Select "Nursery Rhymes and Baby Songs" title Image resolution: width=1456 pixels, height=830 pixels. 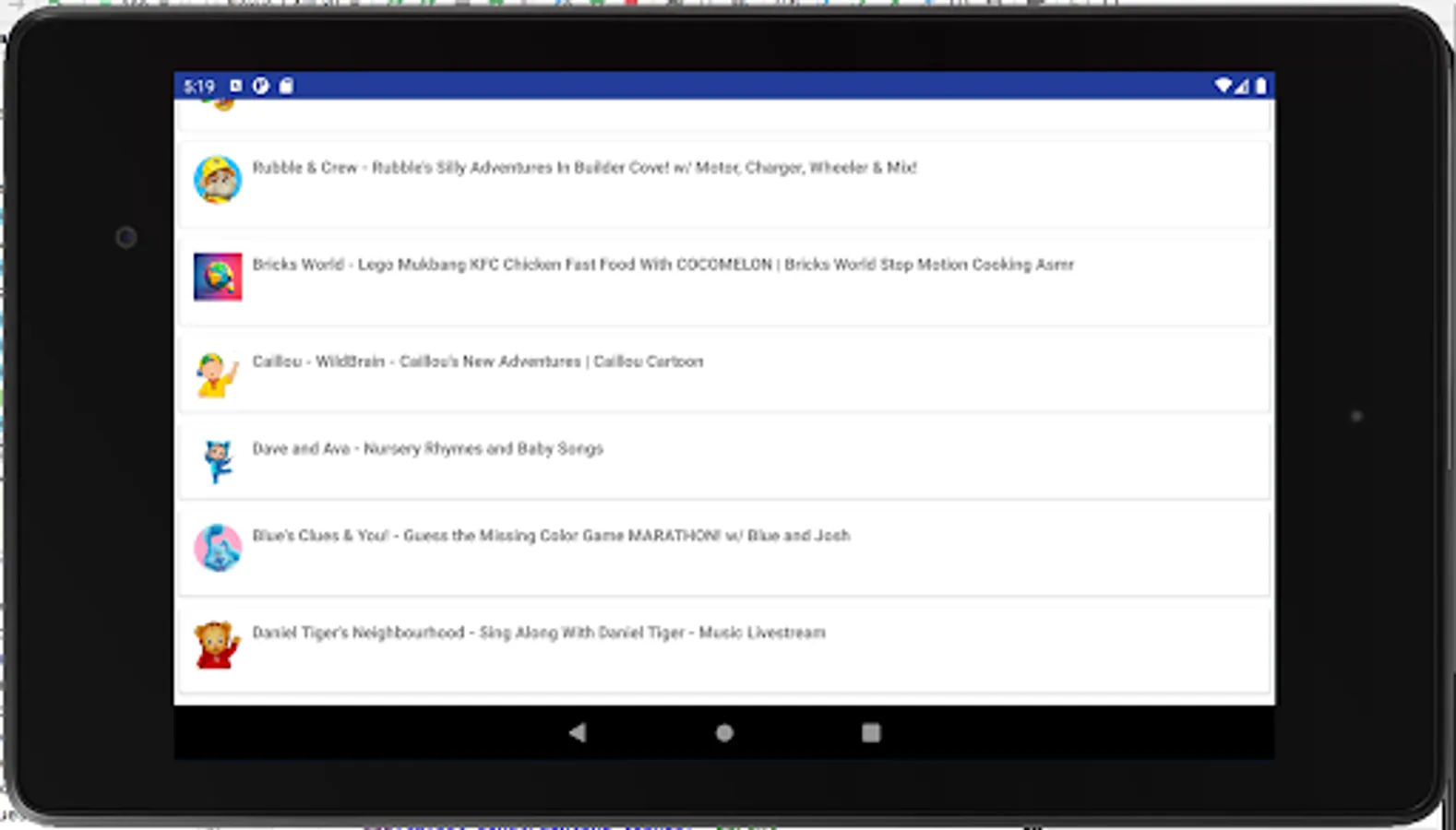(x=483, y=449)
